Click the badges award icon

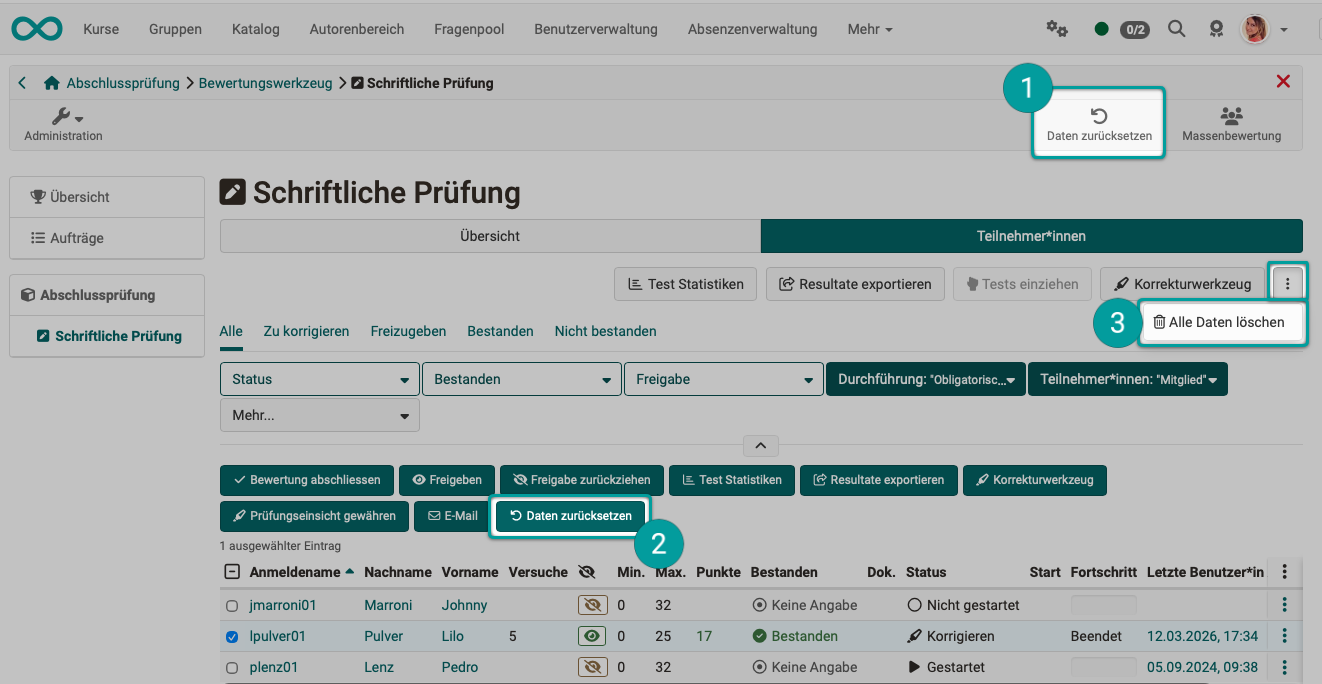pyautogui.click(x=1216, y=29)
